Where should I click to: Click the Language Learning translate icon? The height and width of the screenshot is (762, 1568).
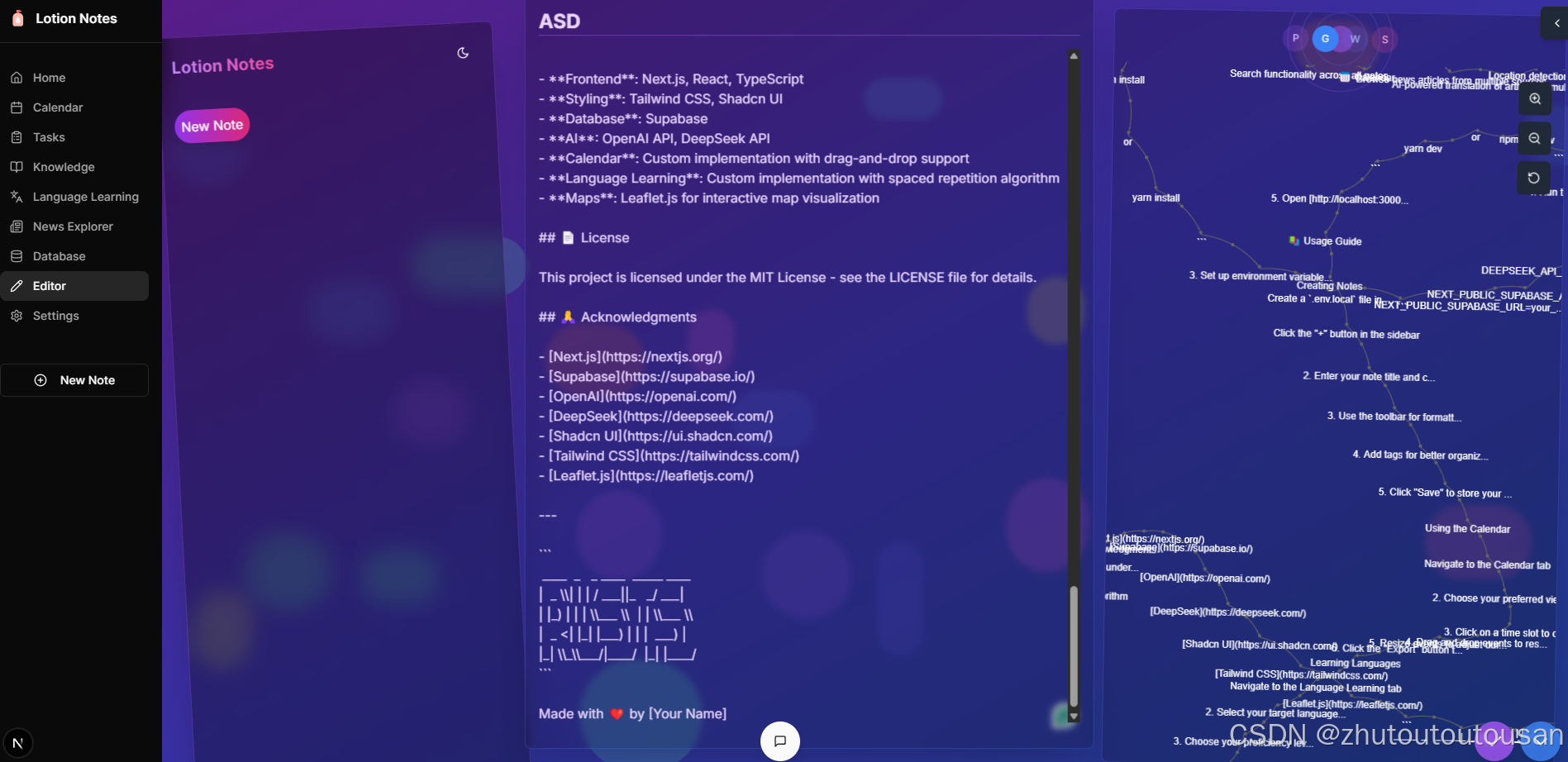(17, 197)
